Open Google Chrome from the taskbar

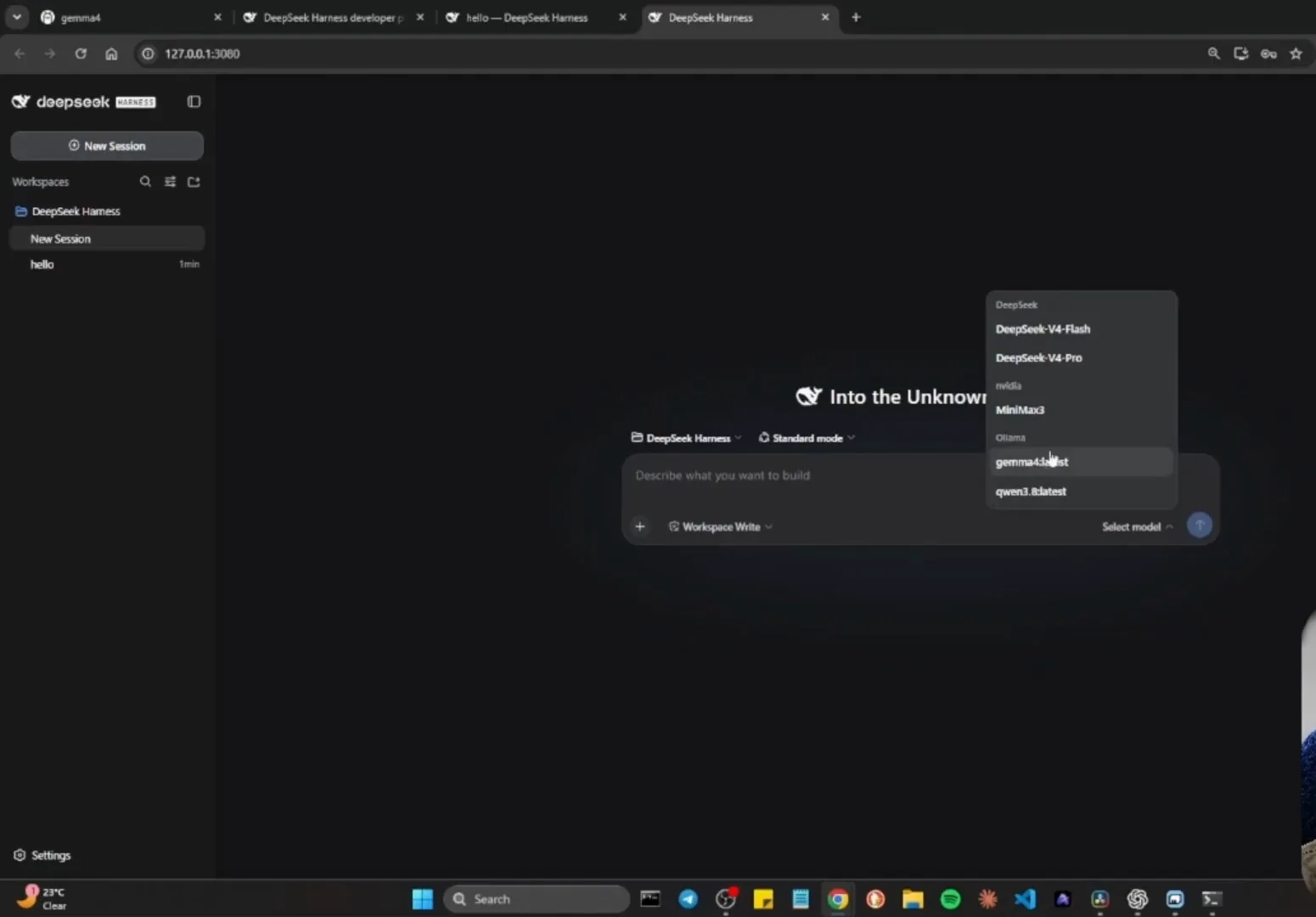click(x=838, y=898)
